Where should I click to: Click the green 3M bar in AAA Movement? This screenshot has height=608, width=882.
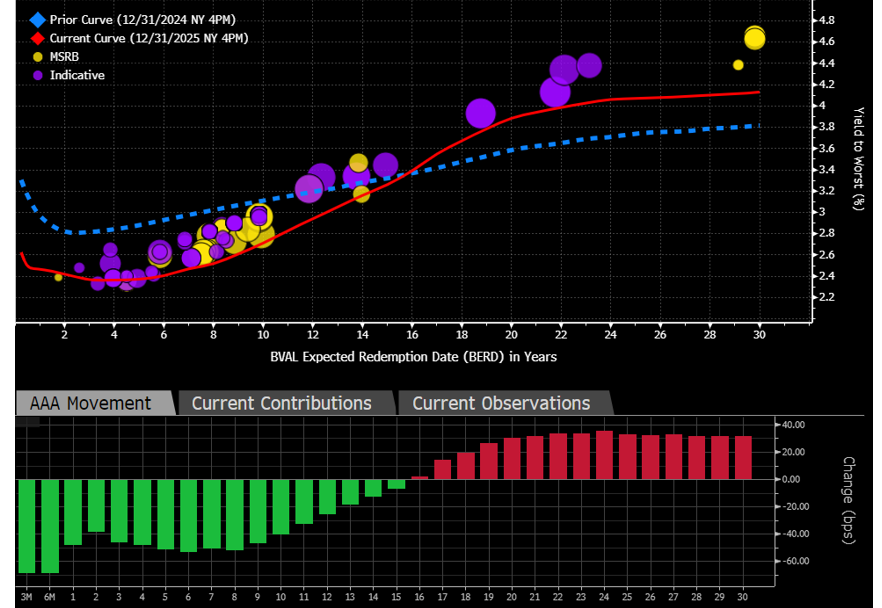click(x=26, y=526)
